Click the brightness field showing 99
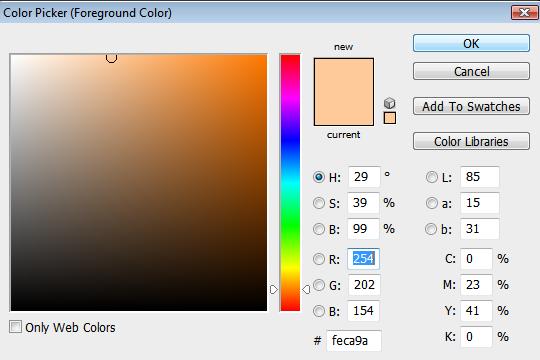Image resolution: width=540 pixels, height=360 pixels. coord(363,229)
